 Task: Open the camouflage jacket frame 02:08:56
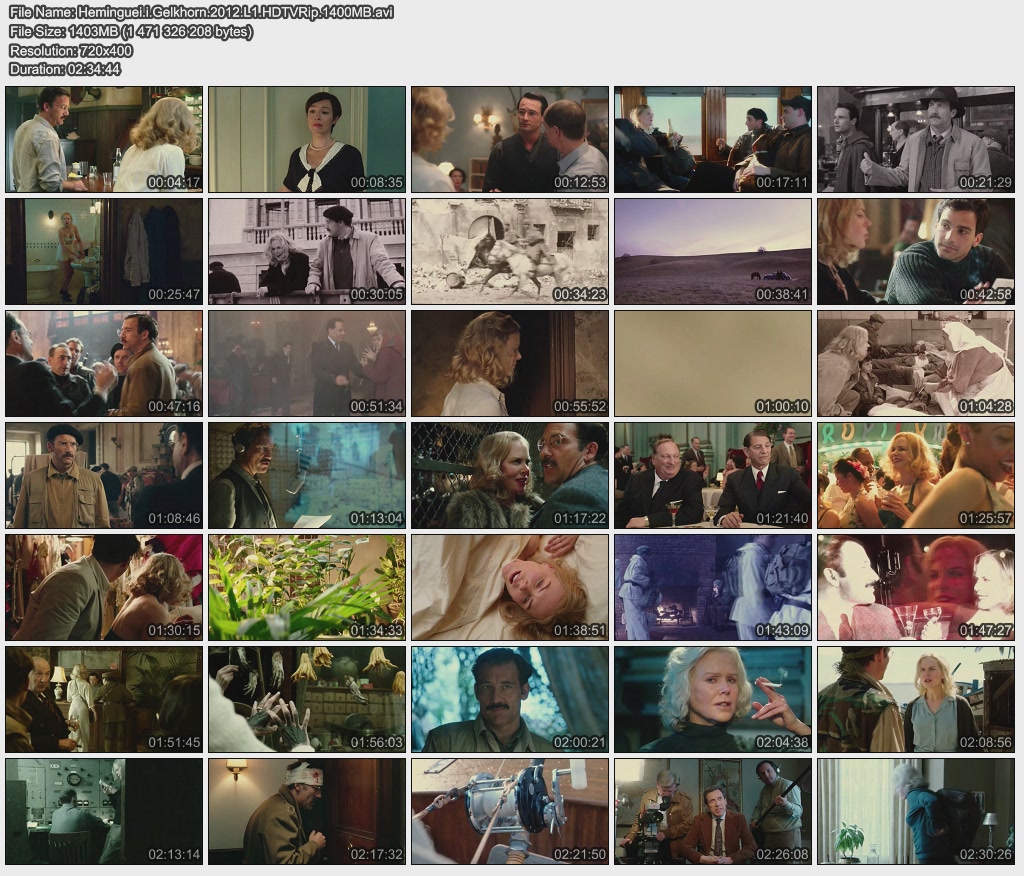coord(916,700)
